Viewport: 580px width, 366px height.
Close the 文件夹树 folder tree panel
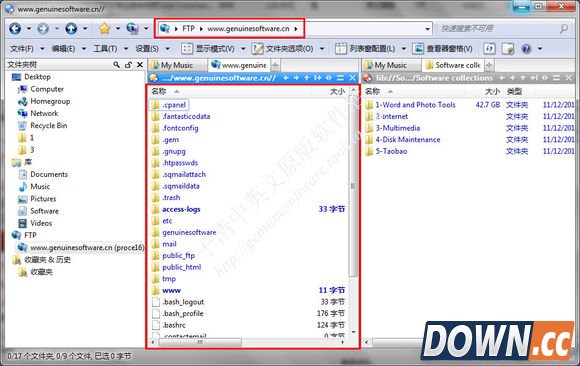(140, 65)
